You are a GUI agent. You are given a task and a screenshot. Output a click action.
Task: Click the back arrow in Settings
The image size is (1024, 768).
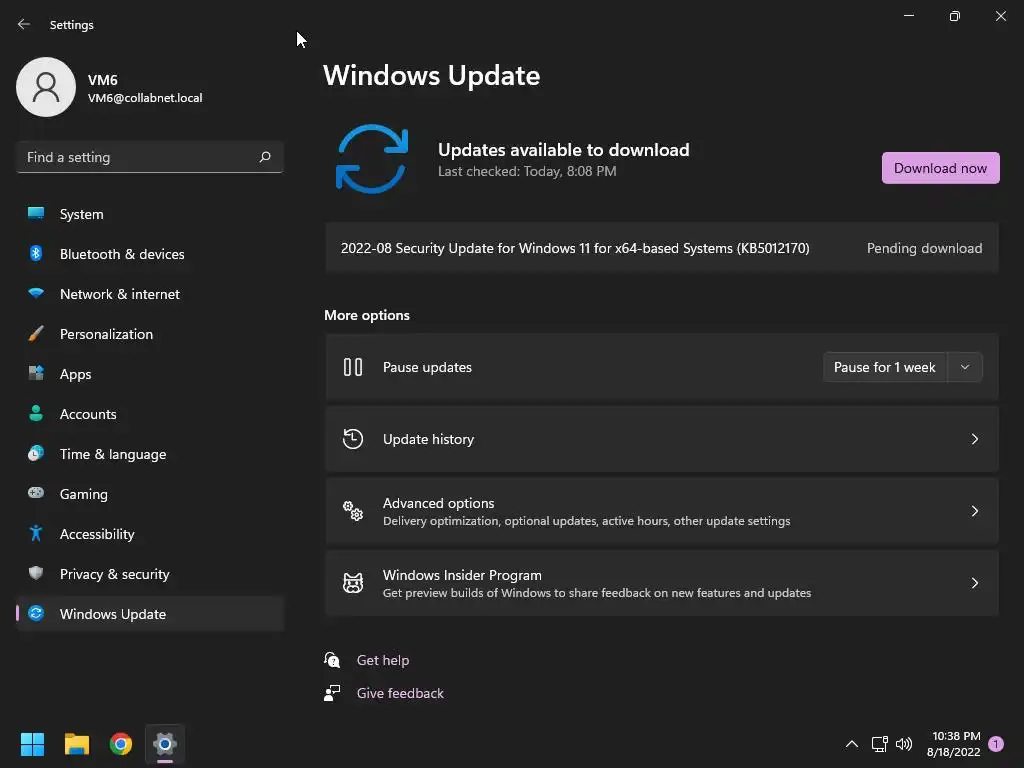24,25
